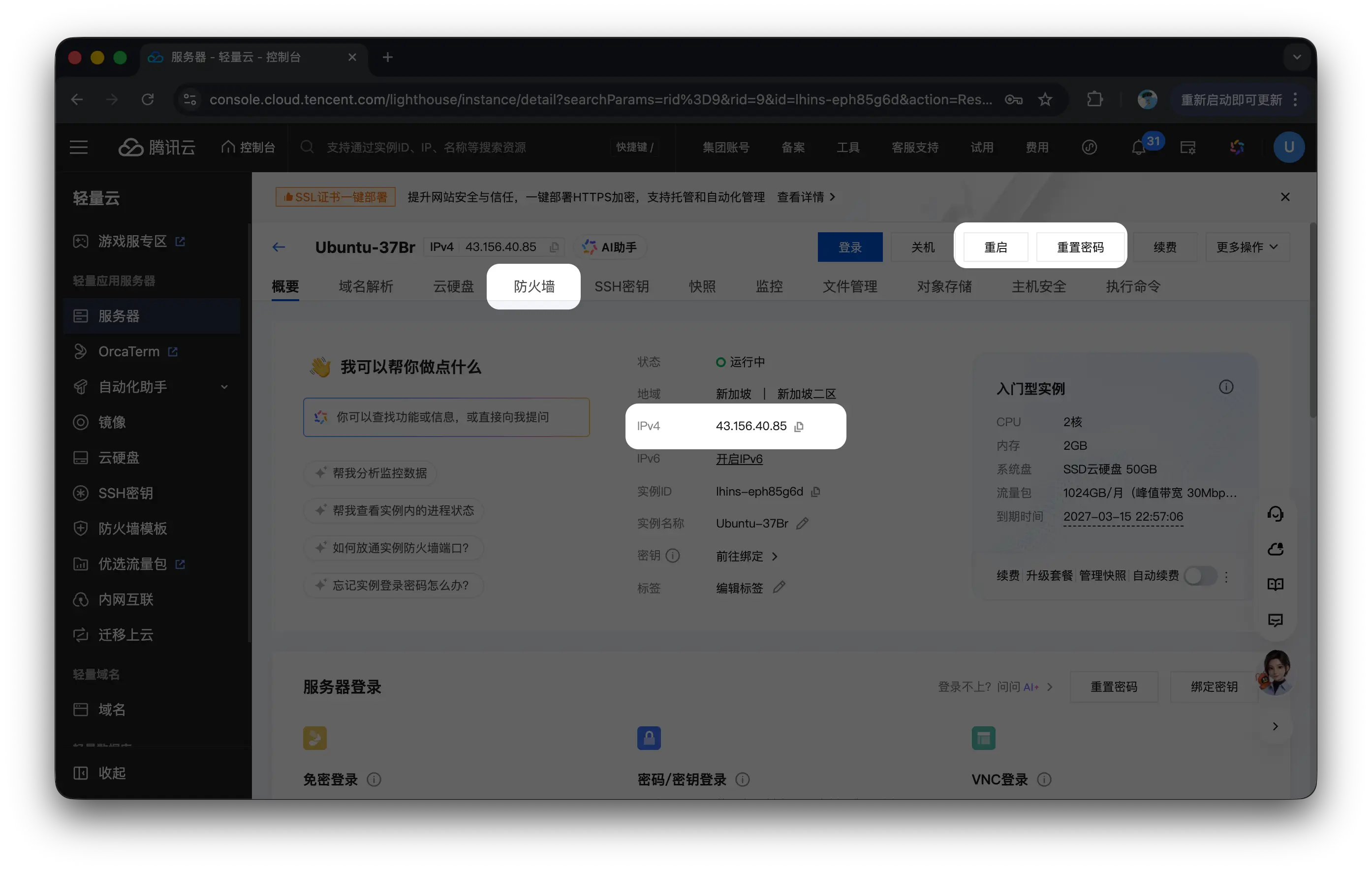
Task: Click the page vertical scrollbar
Action: pos(1312,319)
